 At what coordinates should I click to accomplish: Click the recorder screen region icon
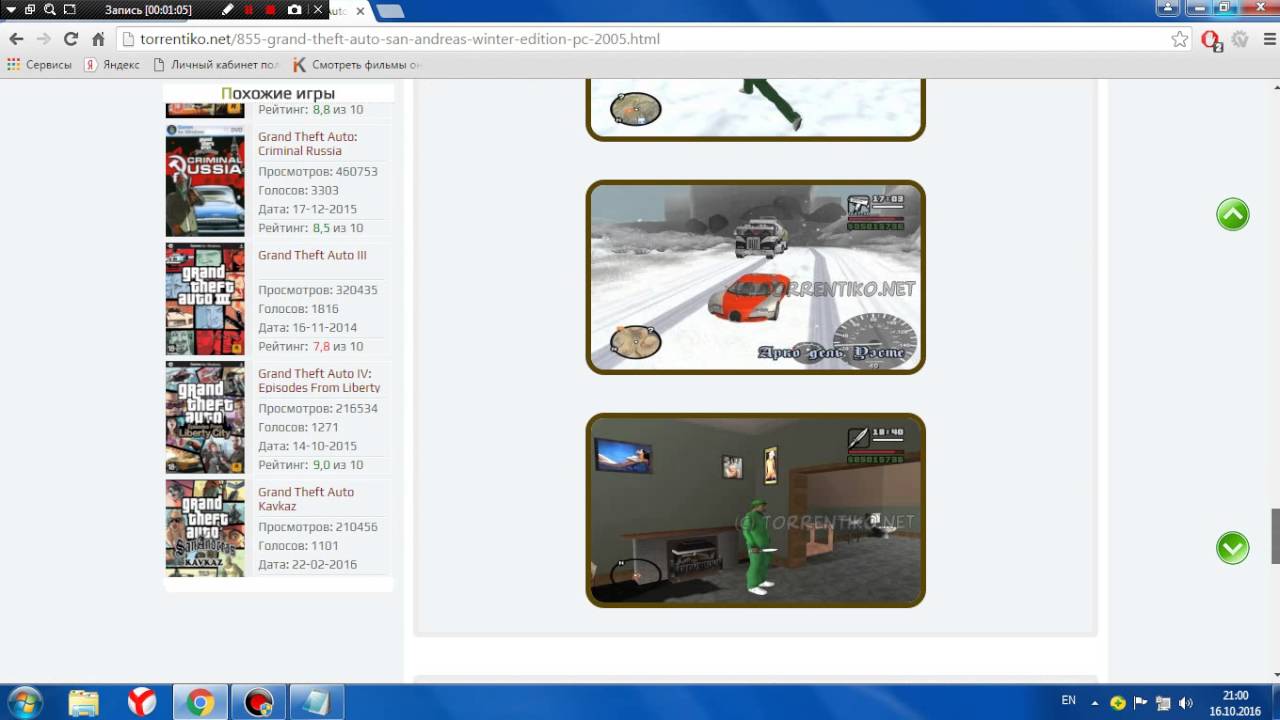point(69,10)
